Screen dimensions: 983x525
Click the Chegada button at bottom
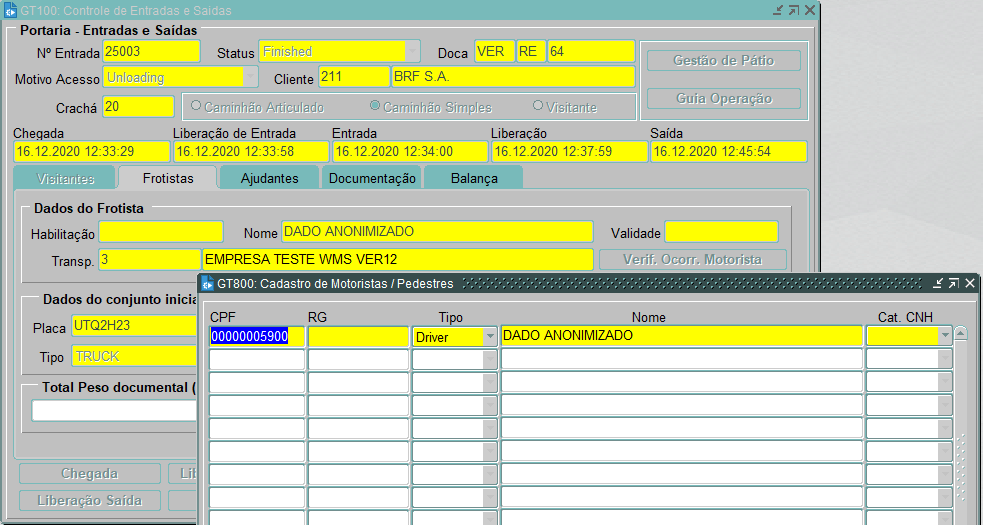coord(90,474)
